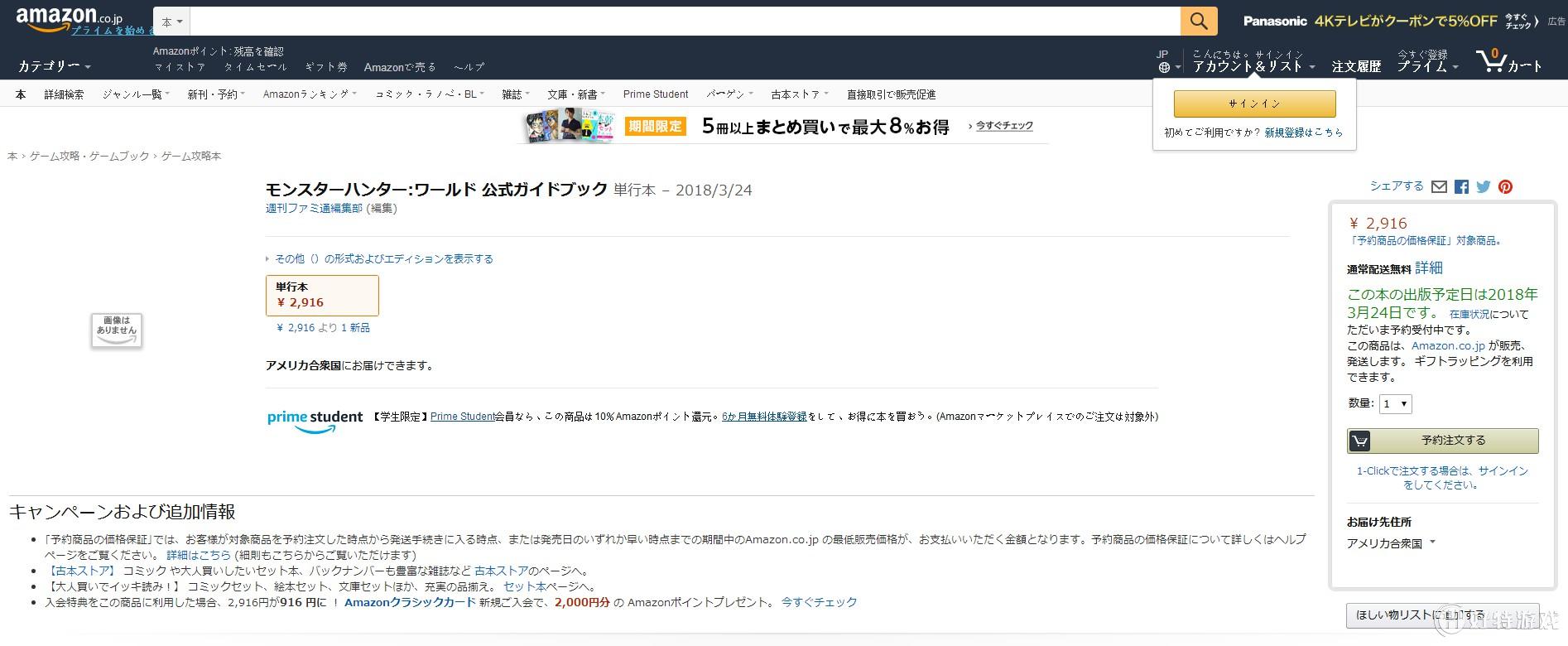Open the 古本ストア menu

[x=799, y=94]
